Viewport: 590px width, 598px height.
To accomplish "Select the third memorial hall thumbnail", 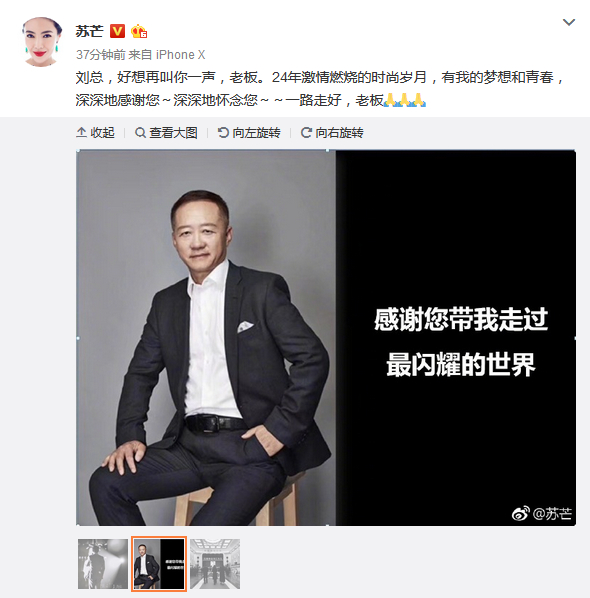I will (x=215, y=564).
